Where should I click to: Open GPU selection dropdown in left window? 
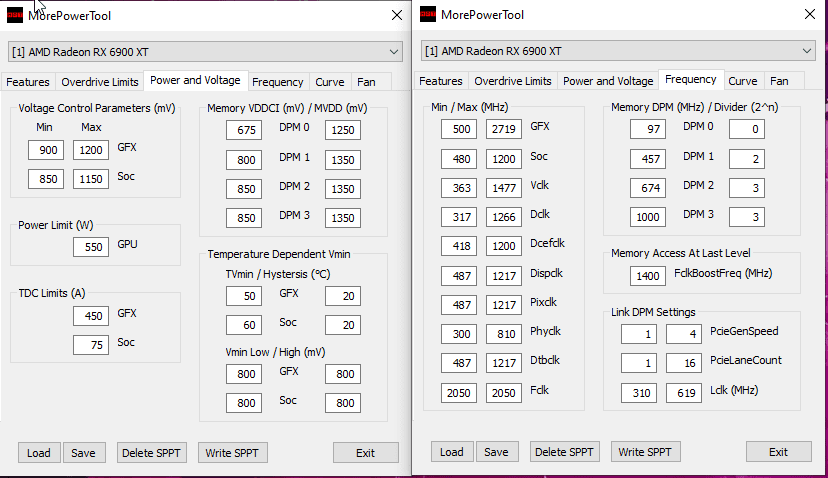pyautogui.click(x=205, y=52)
